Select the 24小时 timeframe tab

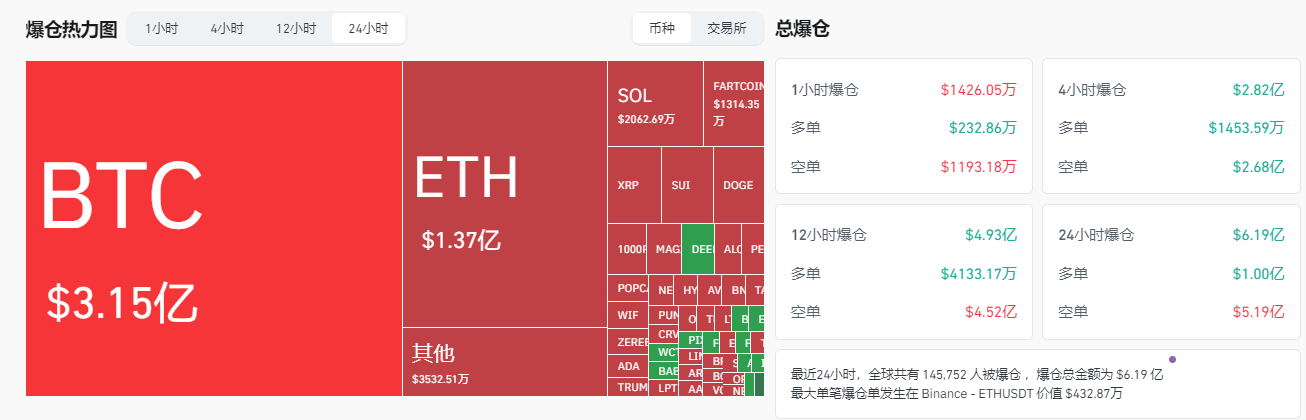(x=368, y=28)
